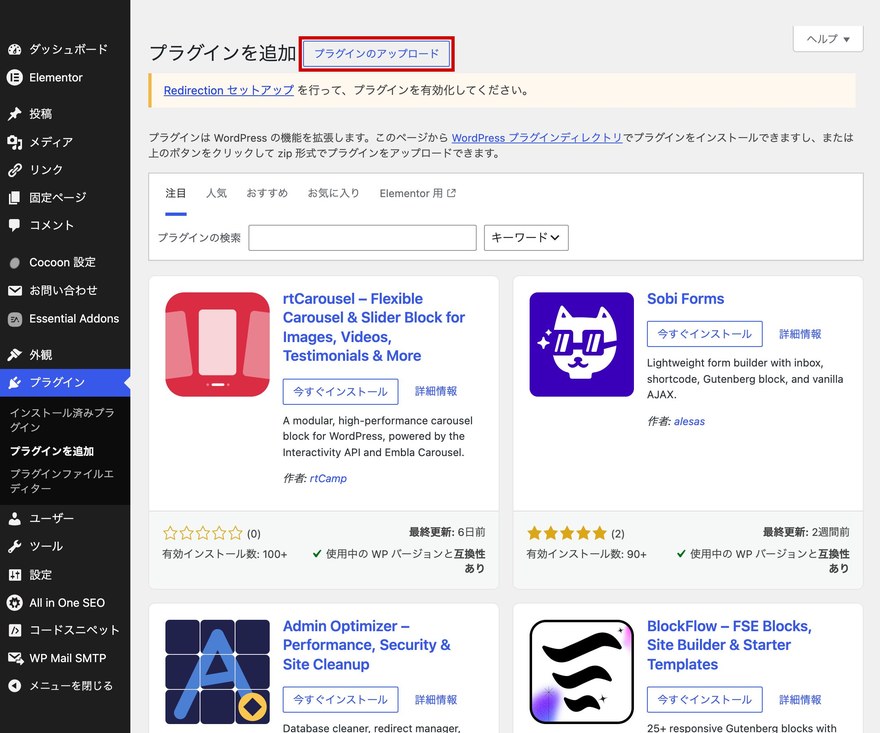The image size is (880, 733).
Task: Open author link rtCamp
Action: [x=328, y=478]
